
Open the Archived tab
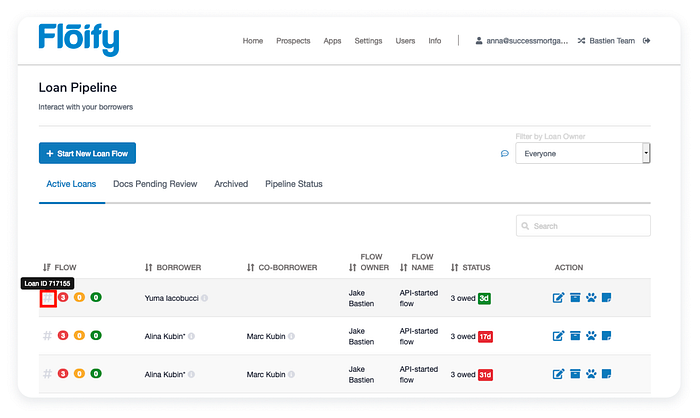click(x=231, y=184)
